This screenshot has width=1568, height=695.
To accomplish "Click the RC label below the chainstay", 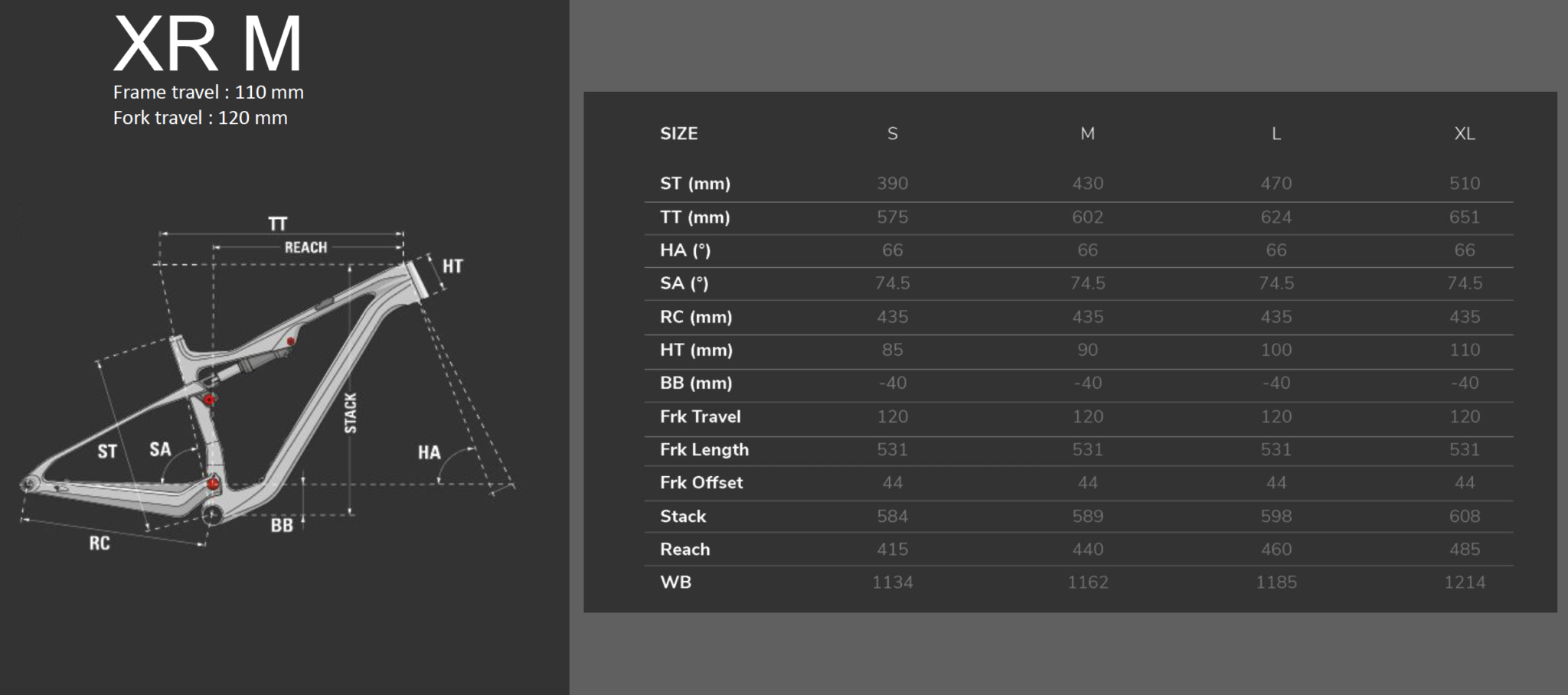I will click(100, 543).
